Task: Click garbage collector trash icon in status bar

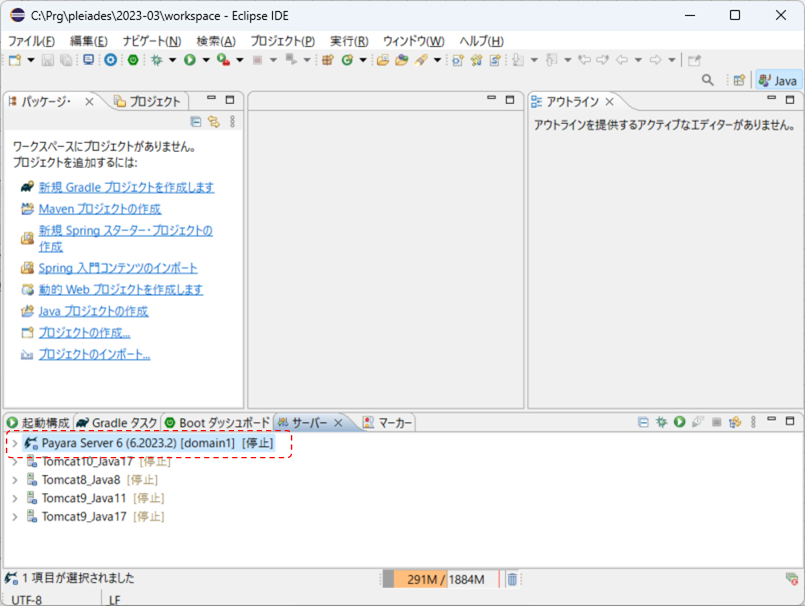Action: click(512, 579)
